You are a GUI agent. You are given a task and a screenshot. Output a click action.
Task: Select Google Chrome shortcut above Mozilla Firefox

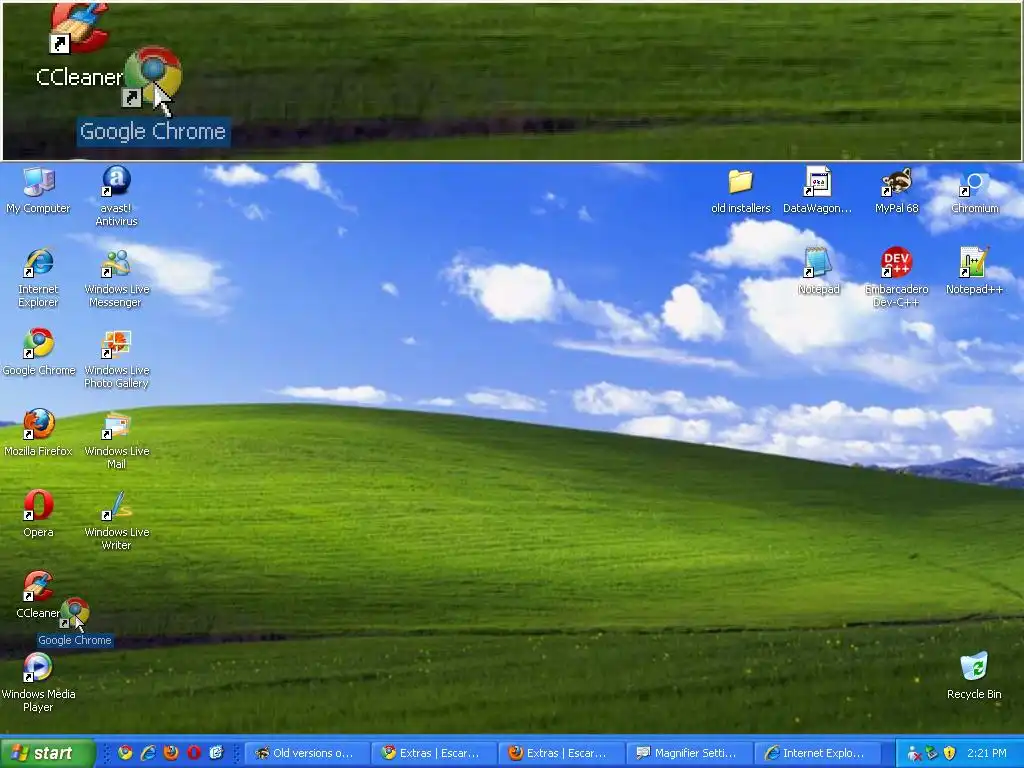point(39,352)
